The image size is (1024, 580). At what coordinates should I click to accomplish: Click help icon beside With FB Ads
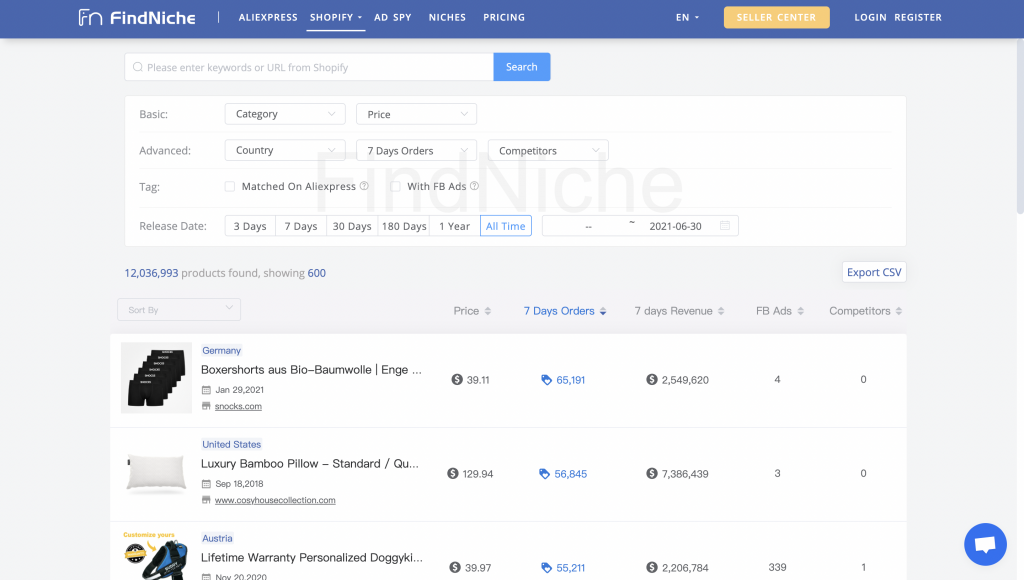(475, 186)
